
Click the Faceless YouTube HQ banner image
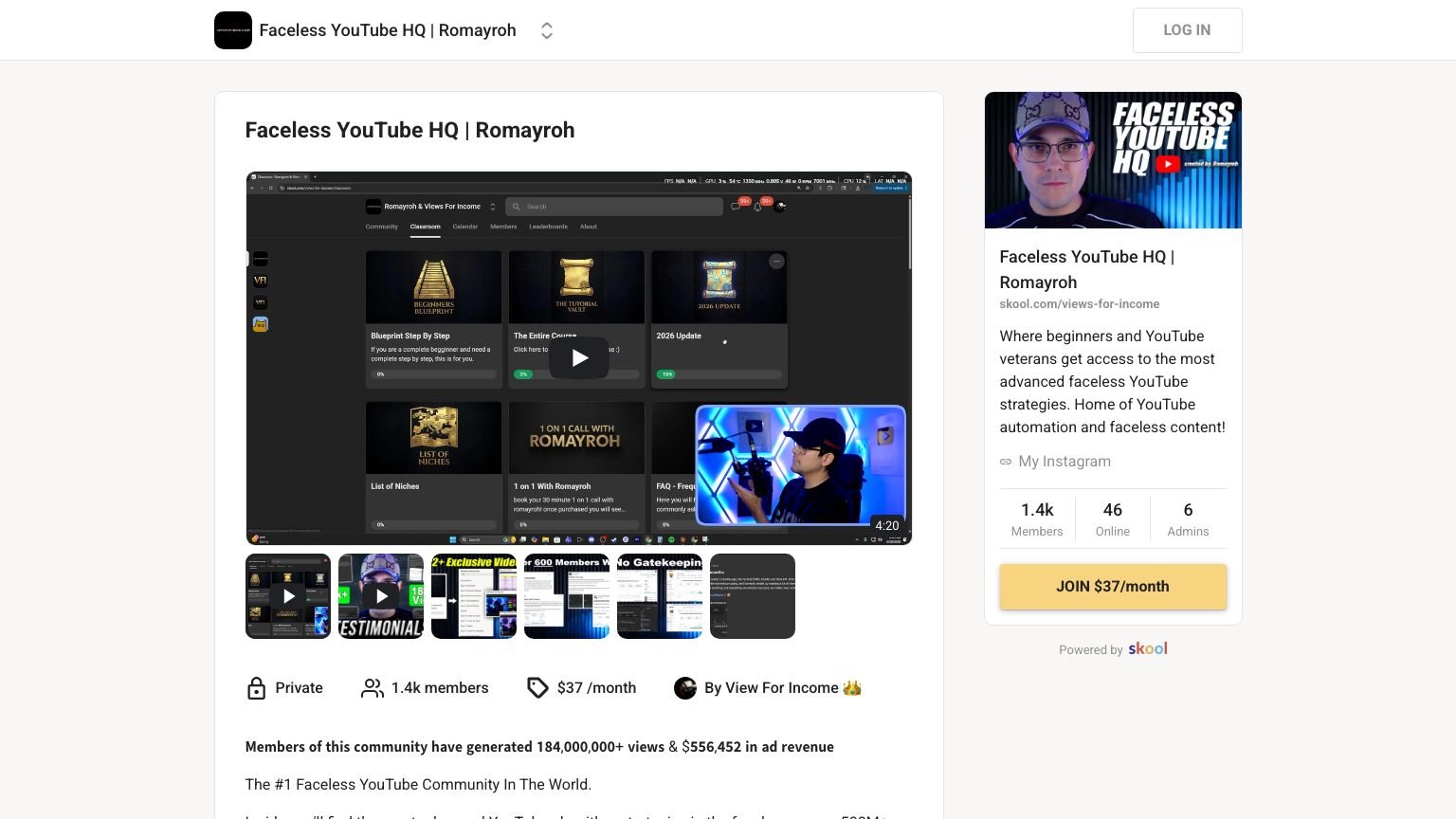[1113, 160]
